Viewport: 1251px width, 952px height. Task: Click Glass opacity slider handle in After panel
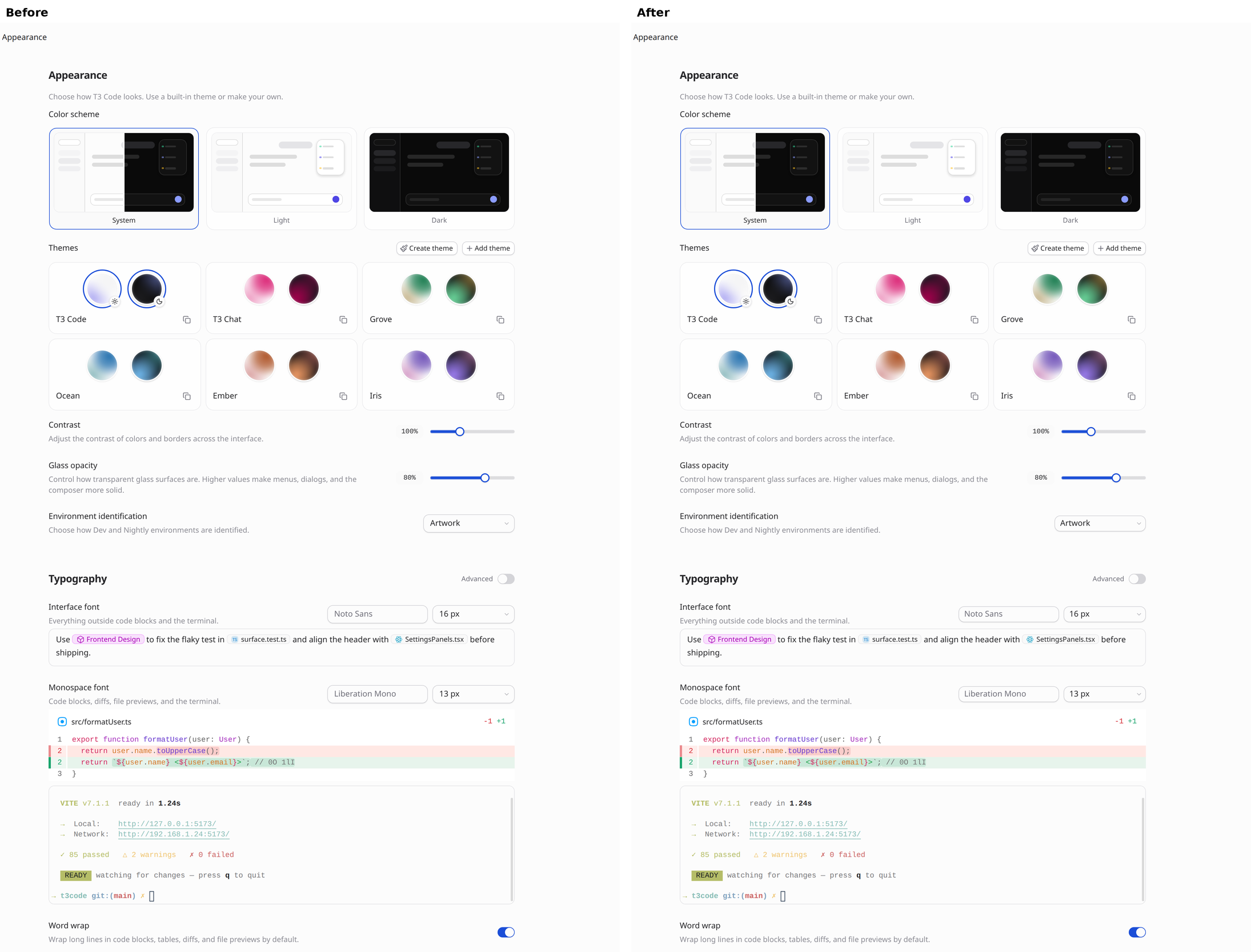1116,478
